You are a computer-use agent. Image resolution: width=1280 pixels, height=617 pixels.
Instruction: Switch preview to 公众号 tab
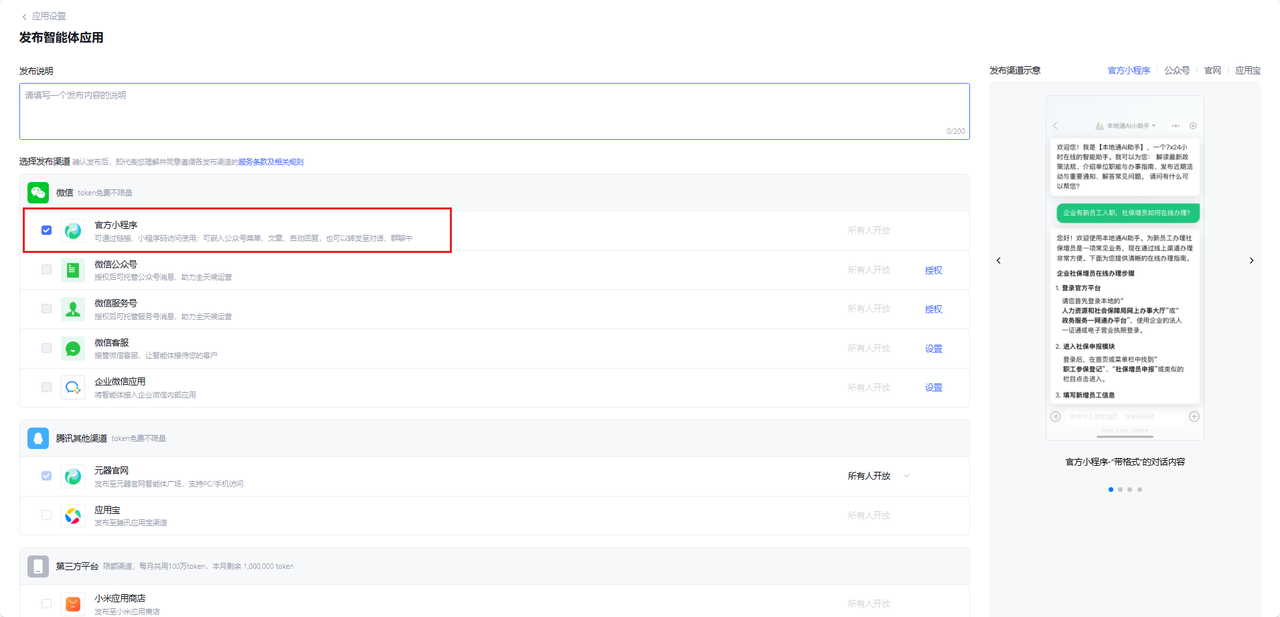(1176, 71)
